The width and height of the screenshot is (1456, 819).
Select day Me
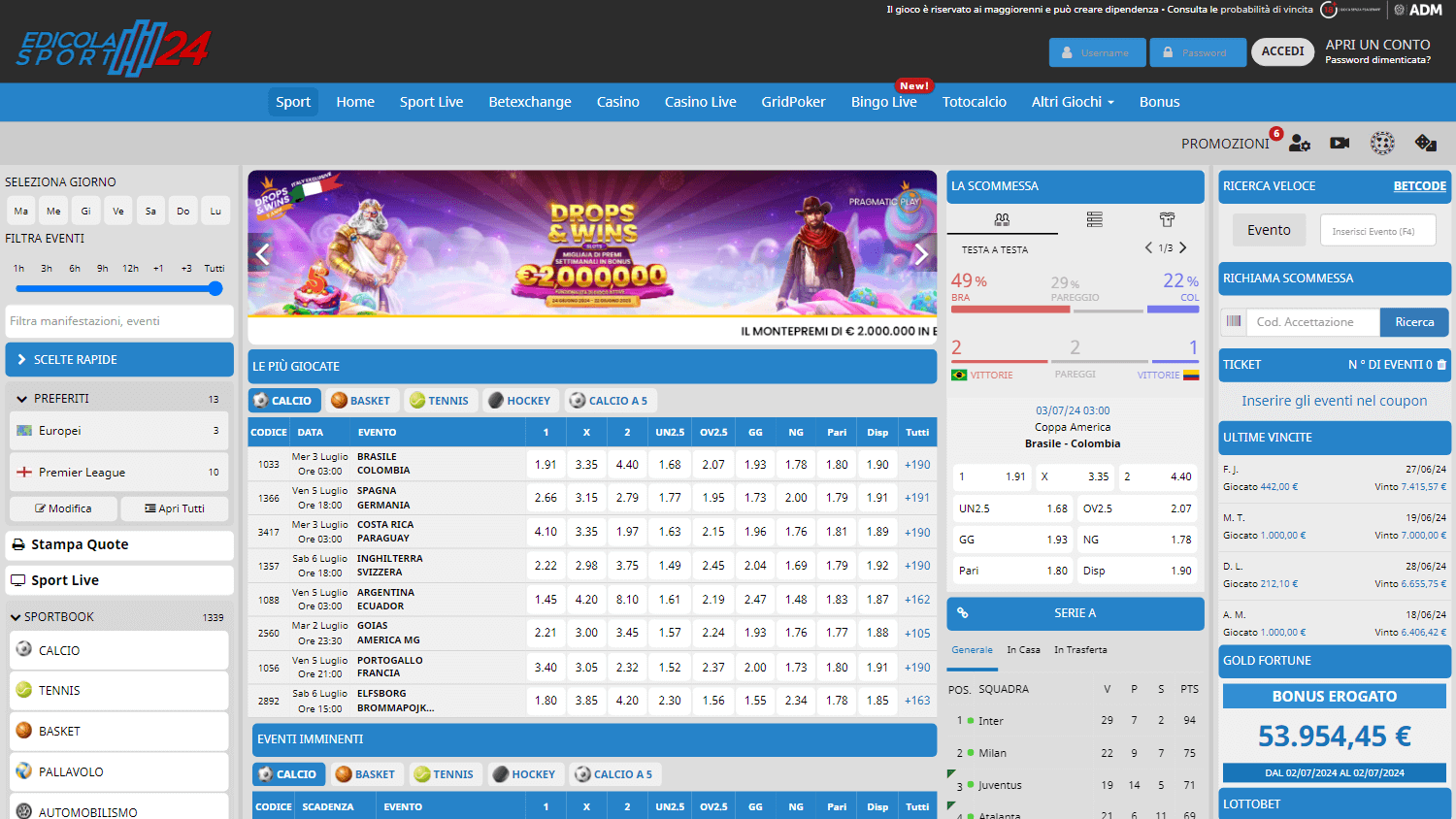click(x=53, y=211)
